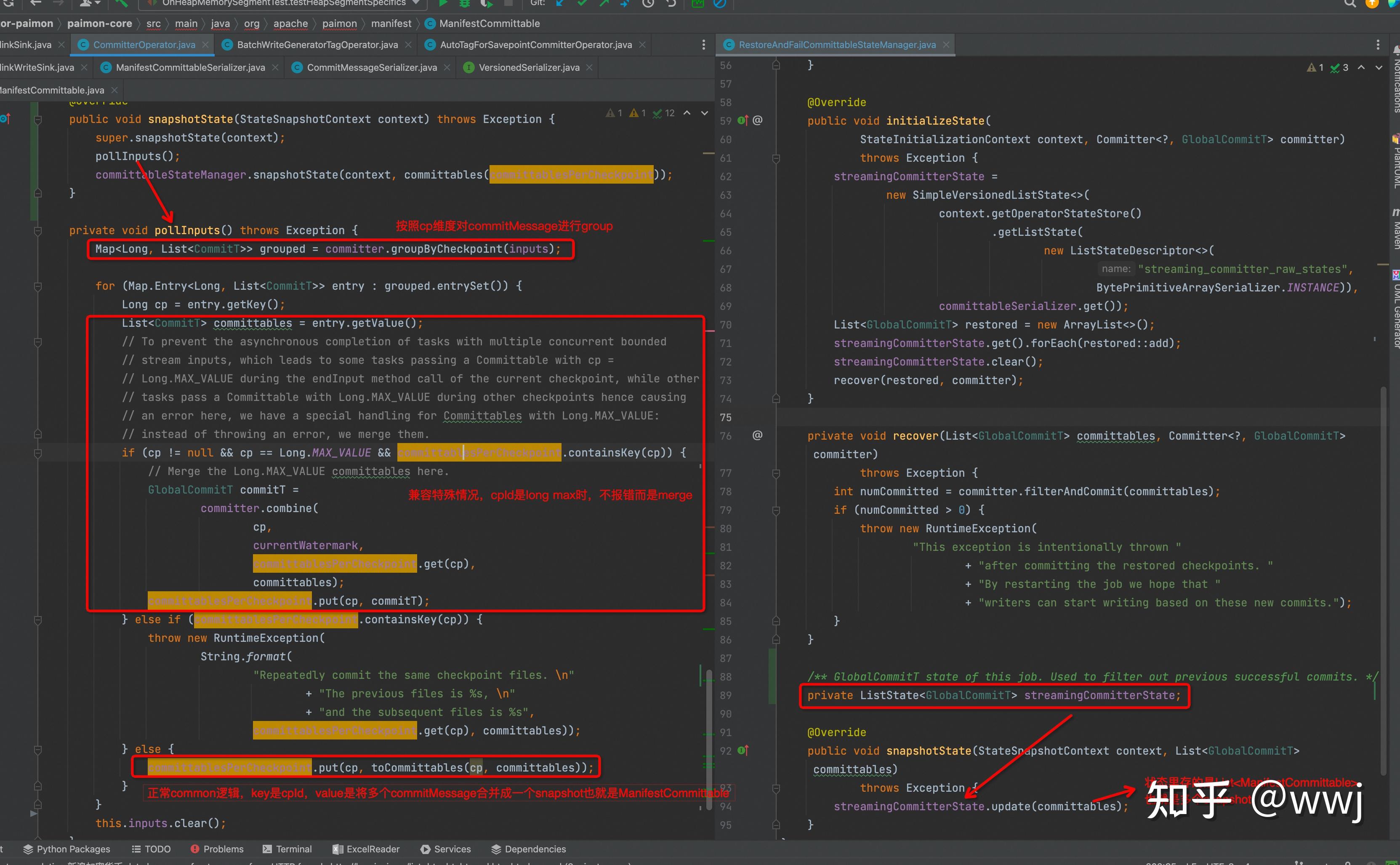Viewport: 1400px width, 865px height.
Task: Click the Git update project arrow
Action: pos(560,3)
